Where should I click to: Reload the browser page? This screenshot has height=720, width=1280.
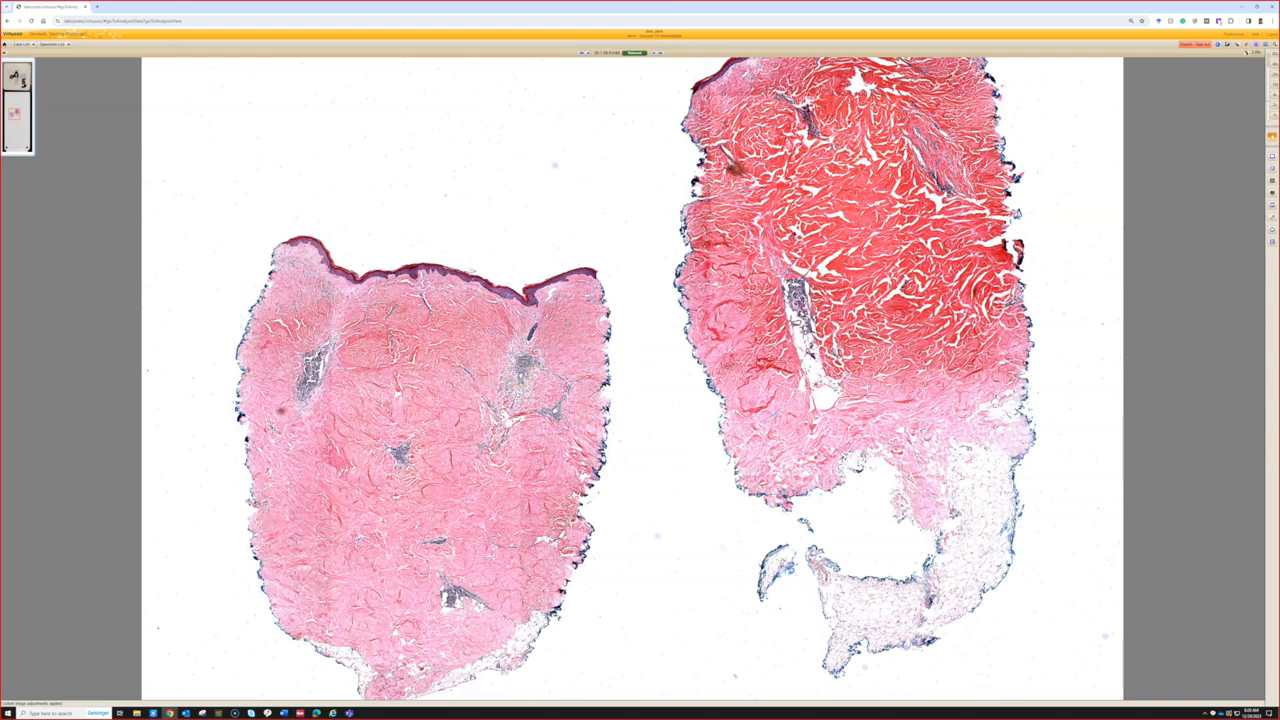(x=31, y=21)
